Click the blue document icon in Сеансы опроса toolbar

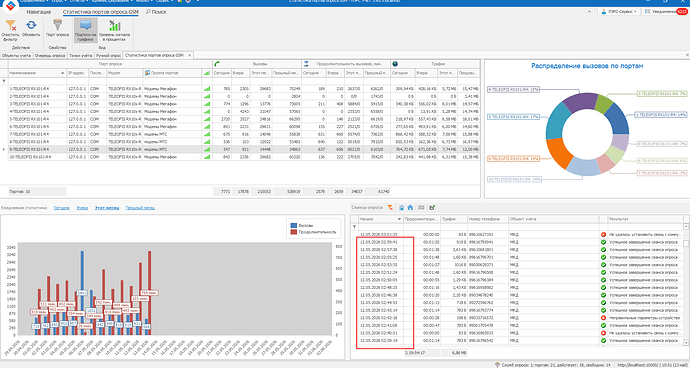click(x=401, y=207)
